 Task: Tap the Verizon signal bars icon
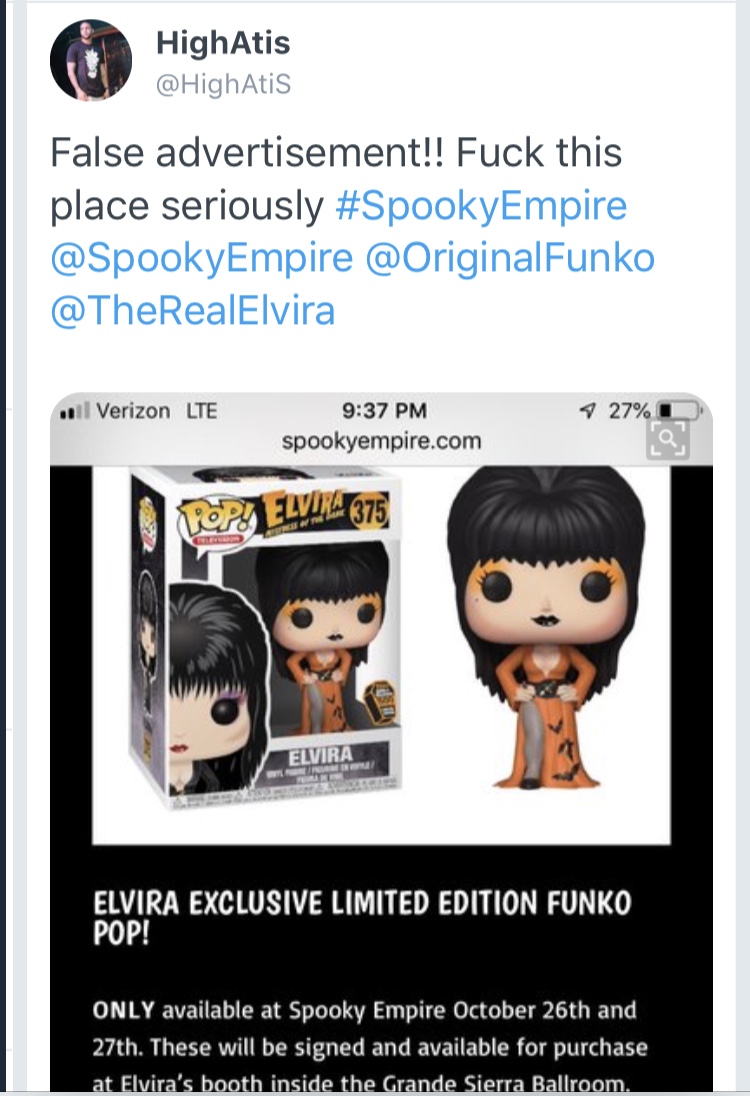point(75,412)
